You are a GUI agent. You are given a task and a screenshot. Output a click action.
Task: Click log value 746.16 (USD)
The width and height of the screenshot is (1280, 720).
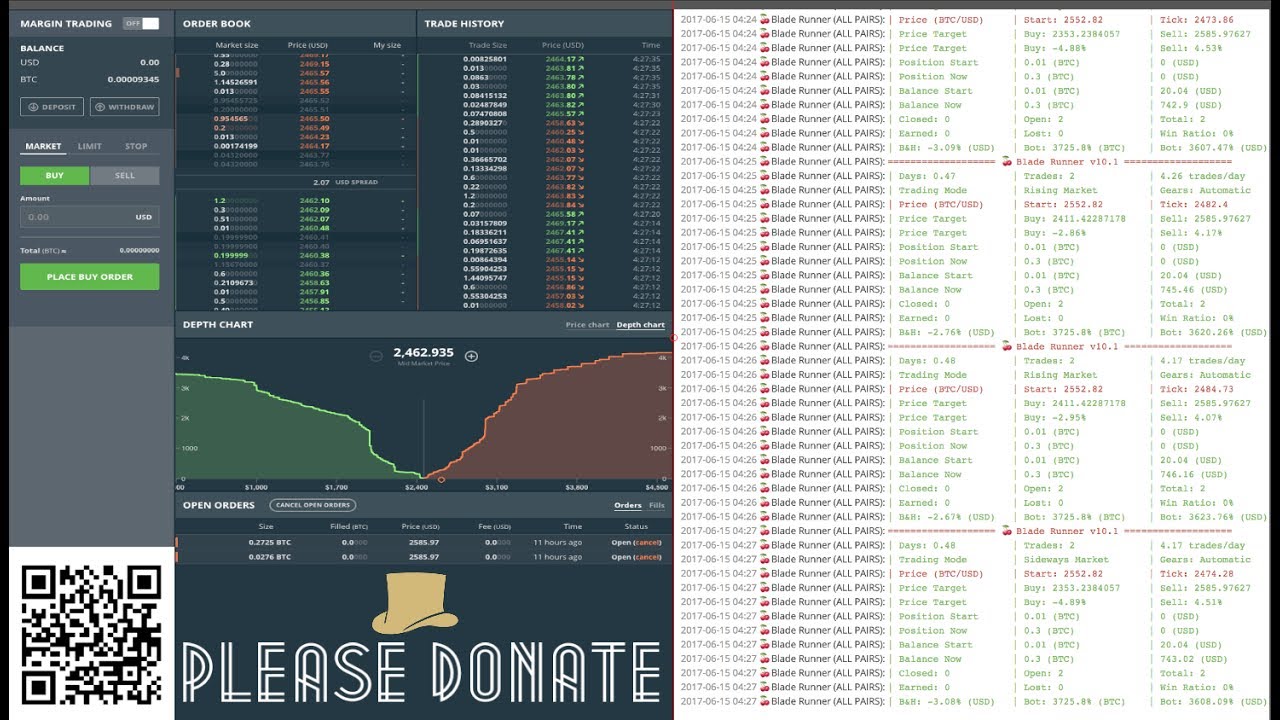pos(1191,474)
